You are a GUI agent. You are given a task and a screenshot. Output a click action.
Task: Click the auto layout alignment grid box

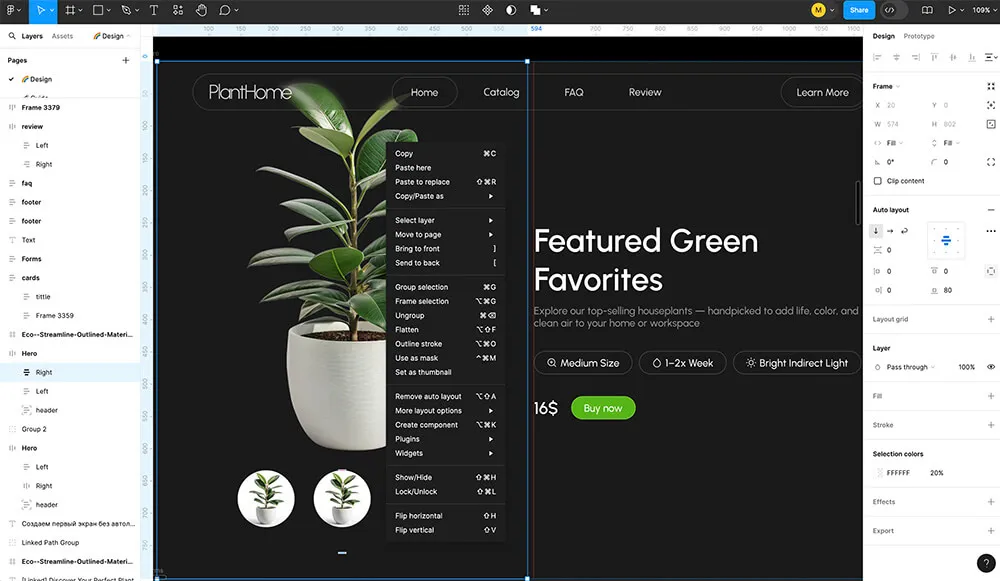pyautogui.click(x=946, y=240)
